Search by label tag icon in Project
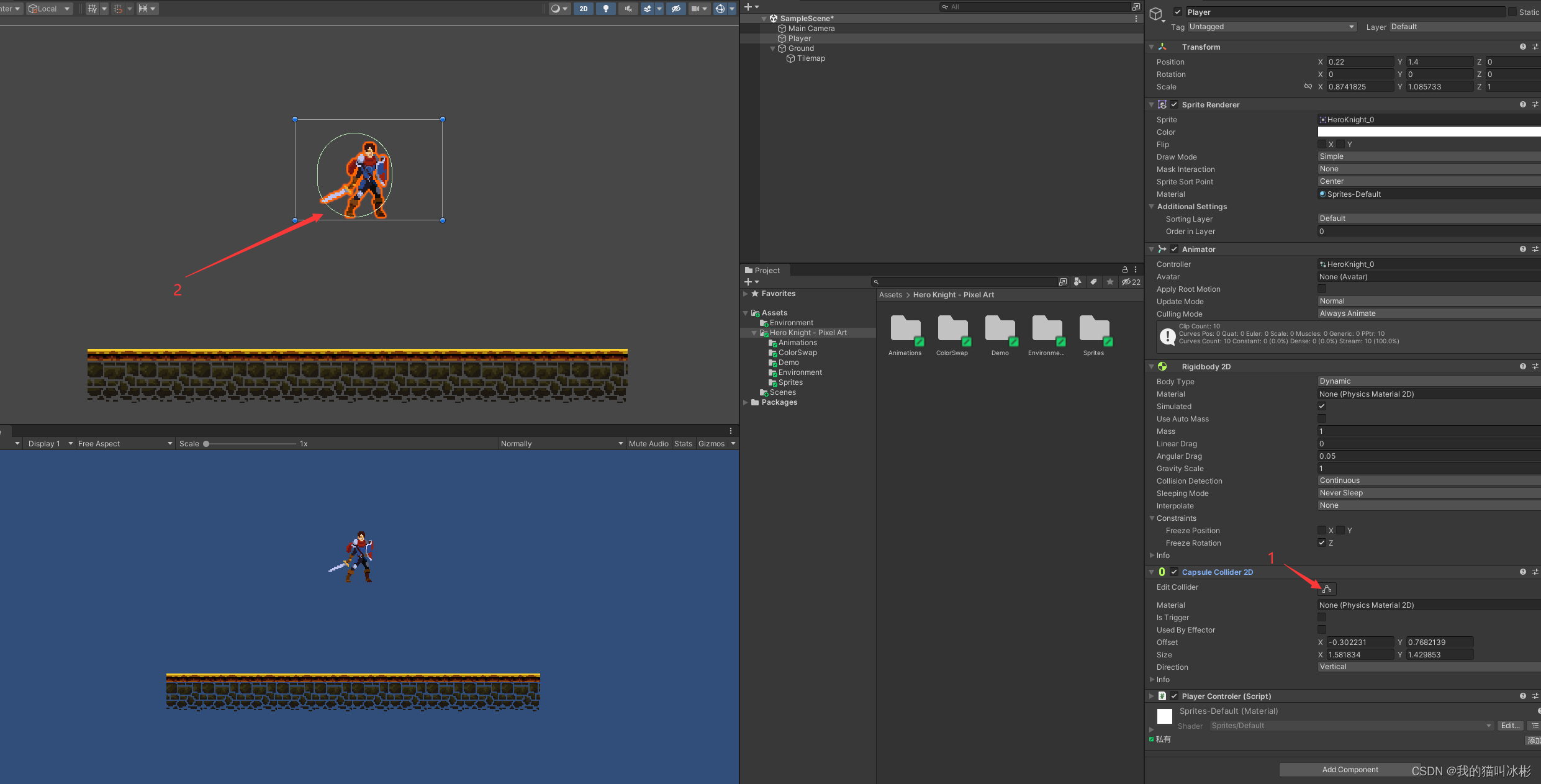The height and width of the screenshot is (784, 1541). point(1093,282)
